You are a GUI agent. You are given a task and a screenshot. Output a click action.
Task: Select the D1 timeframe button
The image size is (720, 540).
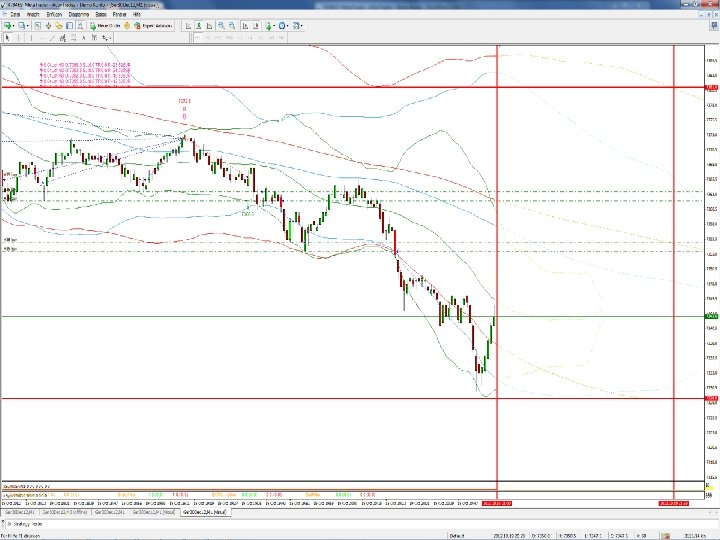261,38
